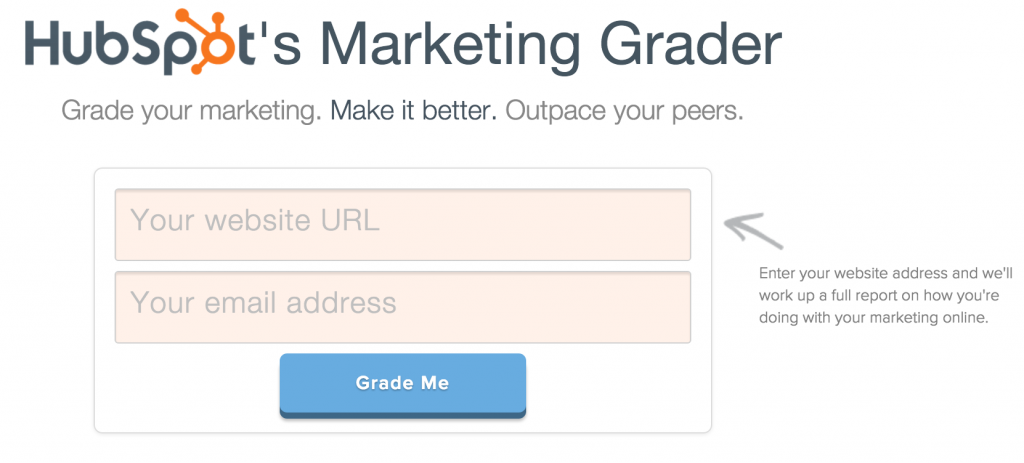Click the "Outpace your peers." tagline text
The image size is (1024, 463).
point(624,112)
